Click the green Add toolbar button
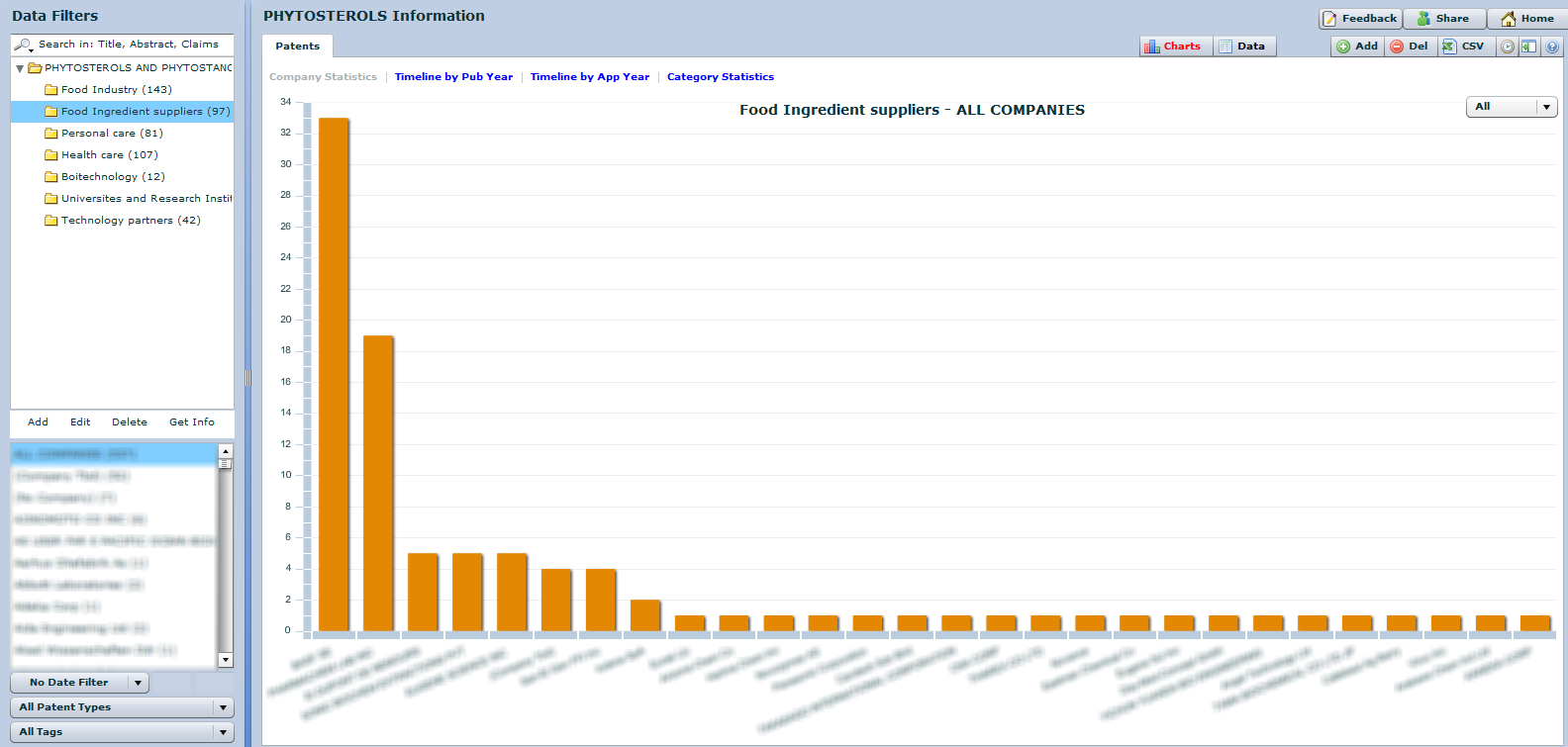The width and height of the screenshot is (1568, 747). pyautogui.click(x=1357, y=47)
